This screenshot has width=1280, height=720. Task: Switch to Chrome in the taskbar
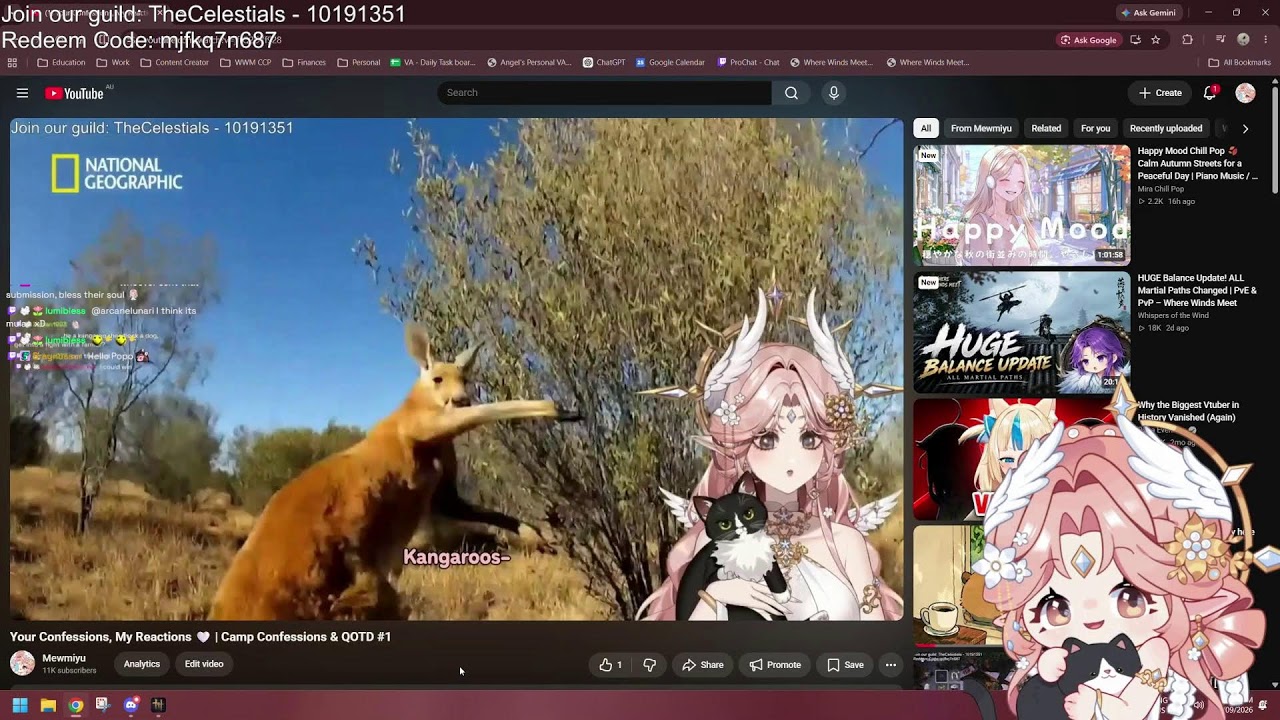[x=75, y=705]
